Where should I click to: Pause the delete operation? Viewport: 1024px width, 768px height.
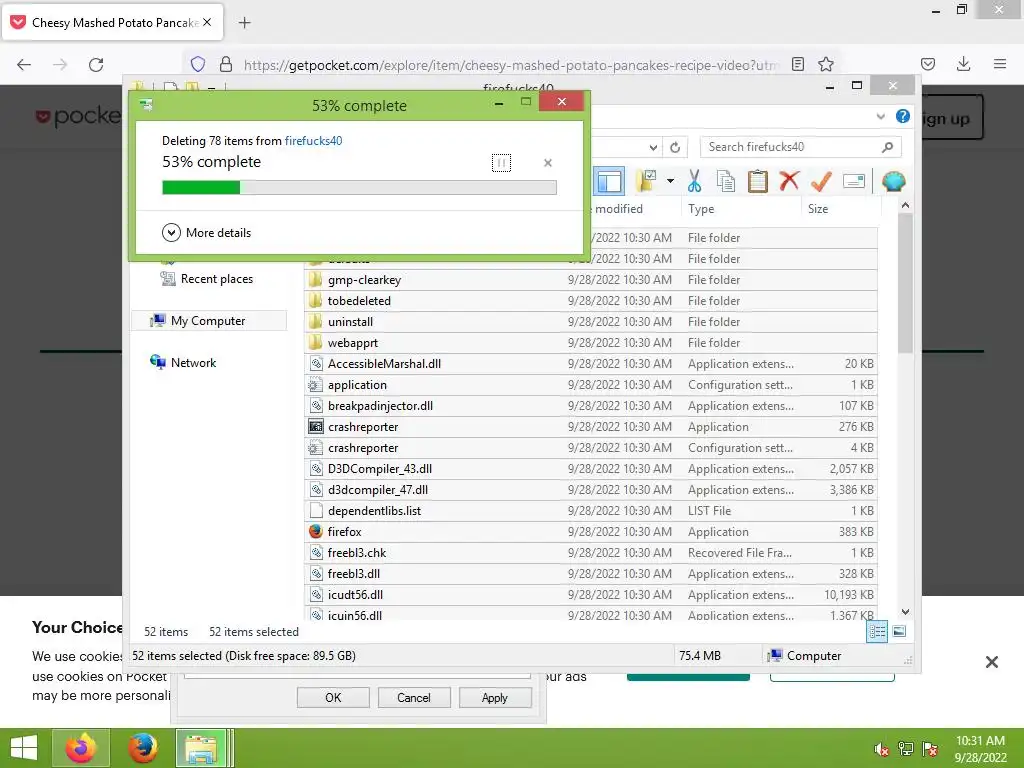tap(501, 163)
